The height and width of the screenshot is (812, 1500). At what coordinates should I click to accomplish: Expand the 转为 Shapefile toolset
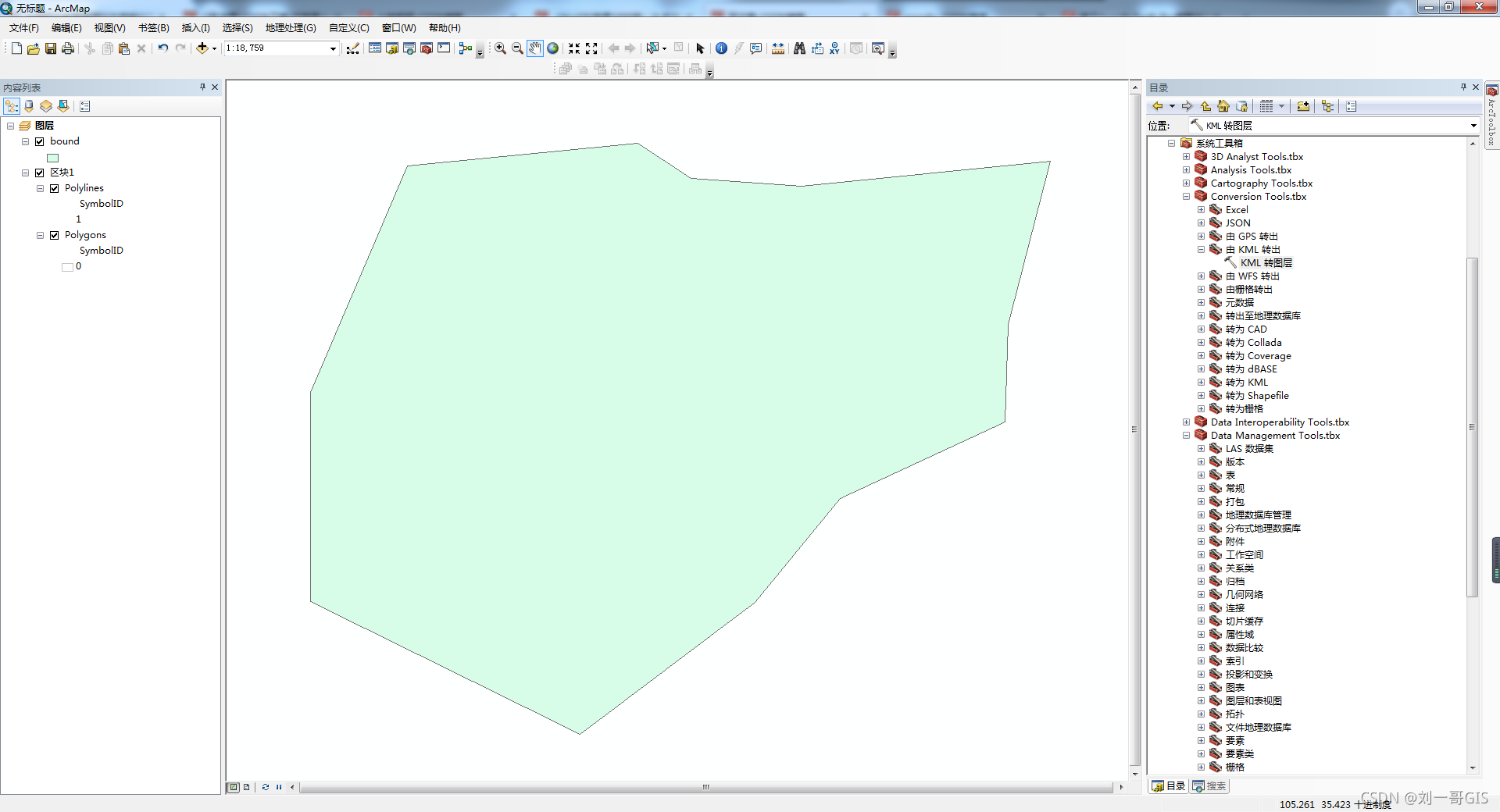click(x=1201, y=396)
